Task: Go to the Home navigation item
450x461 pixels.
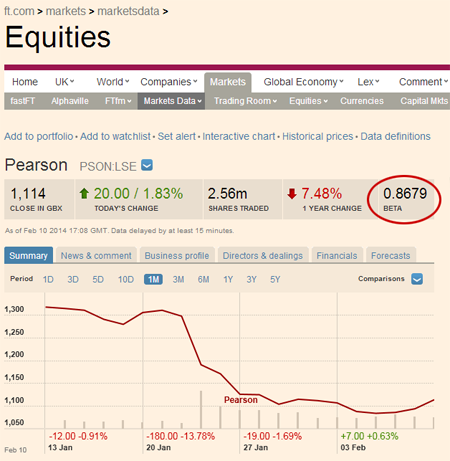Action: coord(25,82)
